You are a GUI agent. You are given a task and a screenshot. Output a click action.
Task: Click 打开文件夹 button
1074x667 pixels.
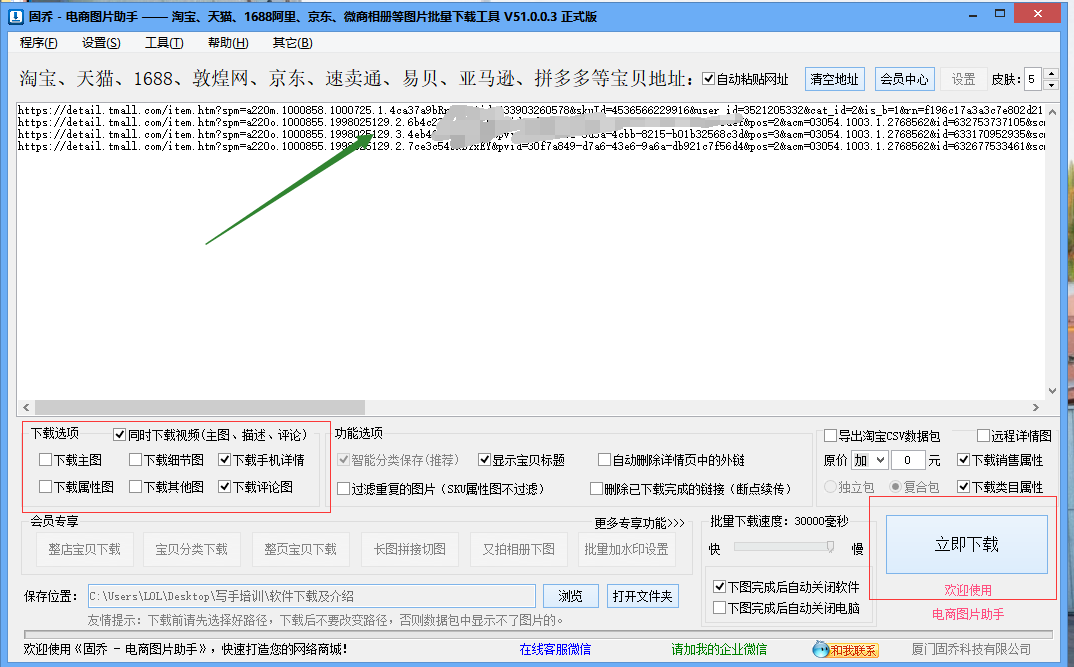pyautogui.click(x=642, y=596)
